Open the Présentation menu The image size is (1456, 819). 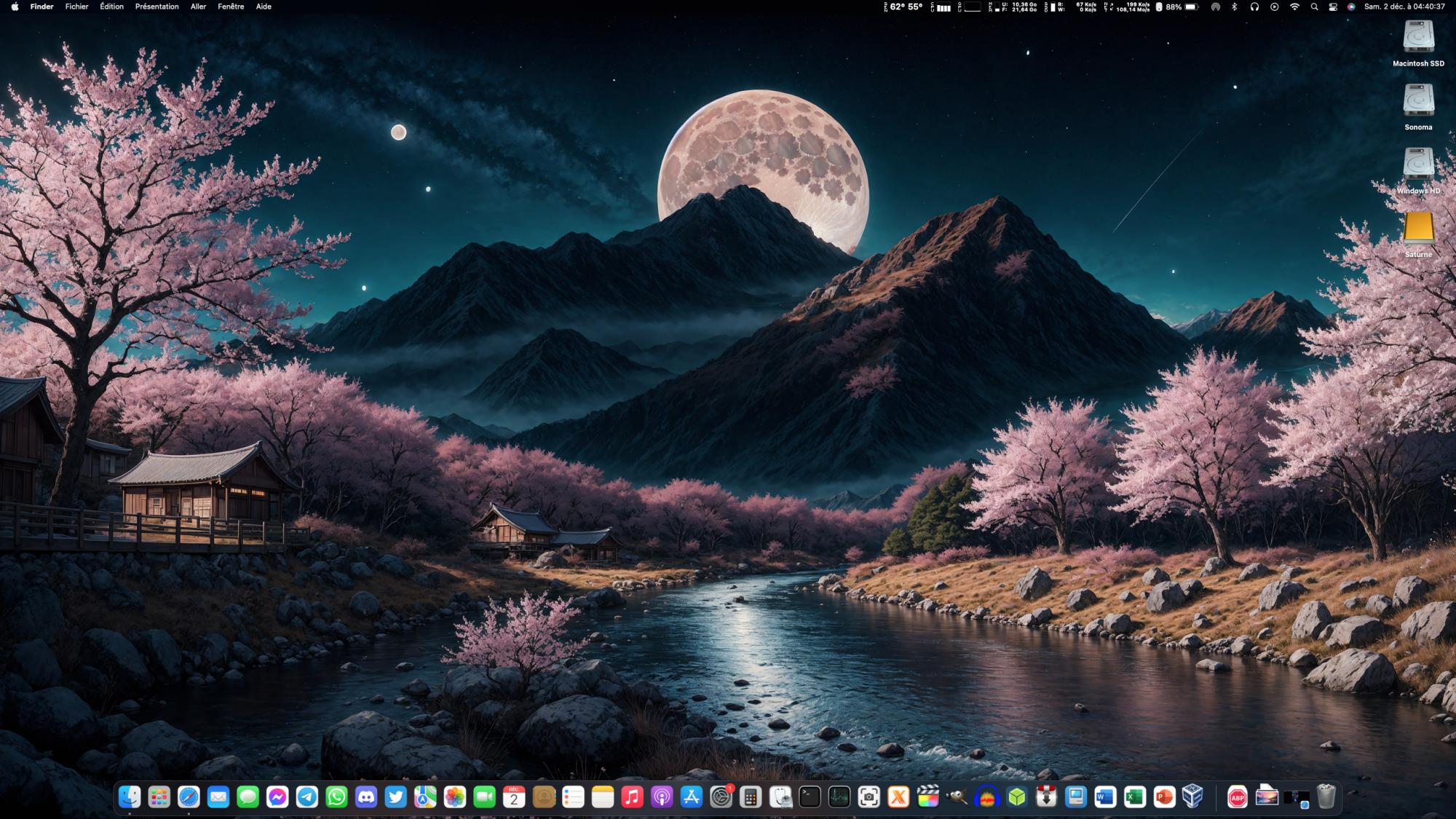[x=157, y=7]
